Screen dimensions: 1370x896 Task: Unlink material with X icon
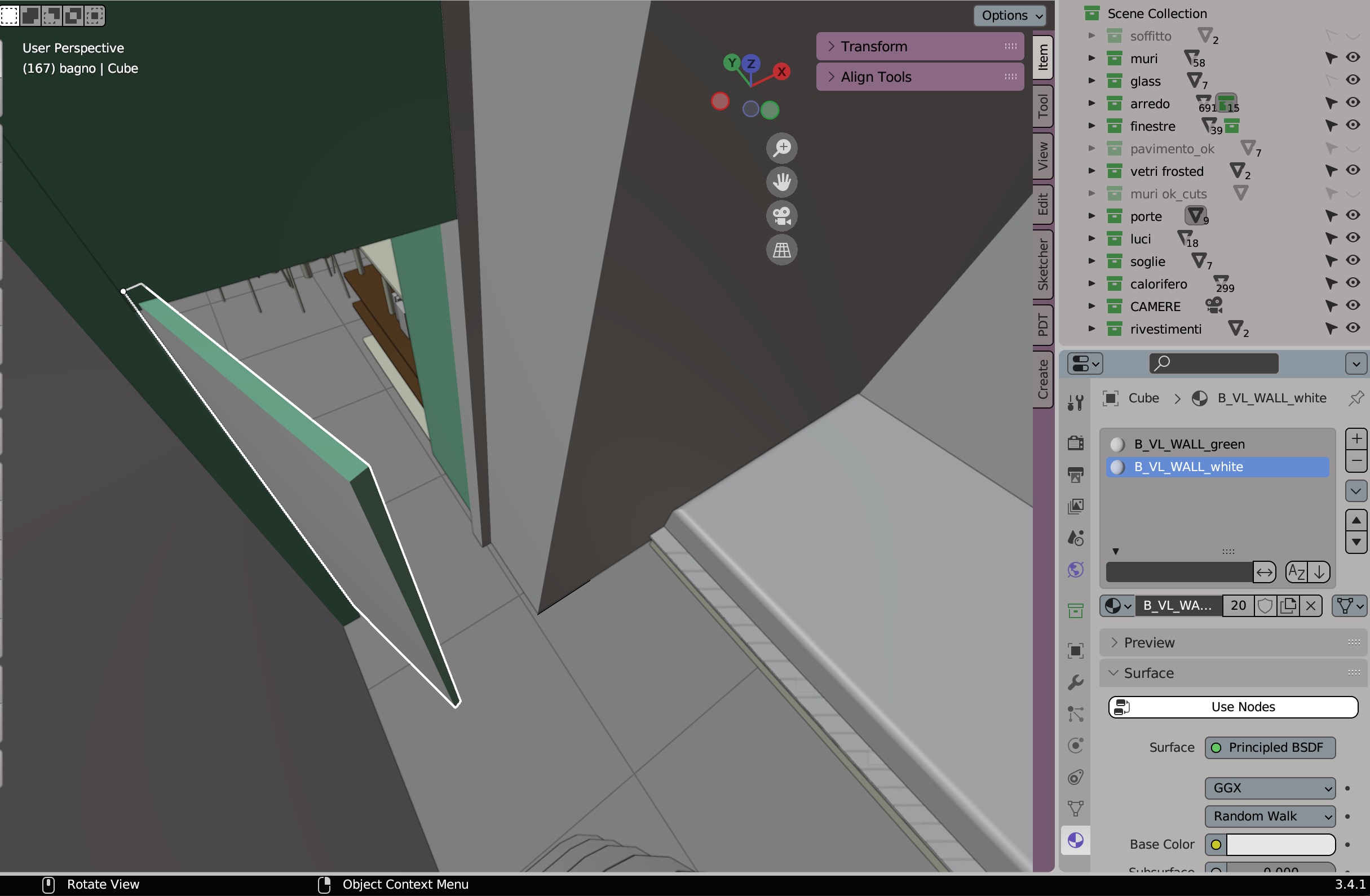(1311, 605)
